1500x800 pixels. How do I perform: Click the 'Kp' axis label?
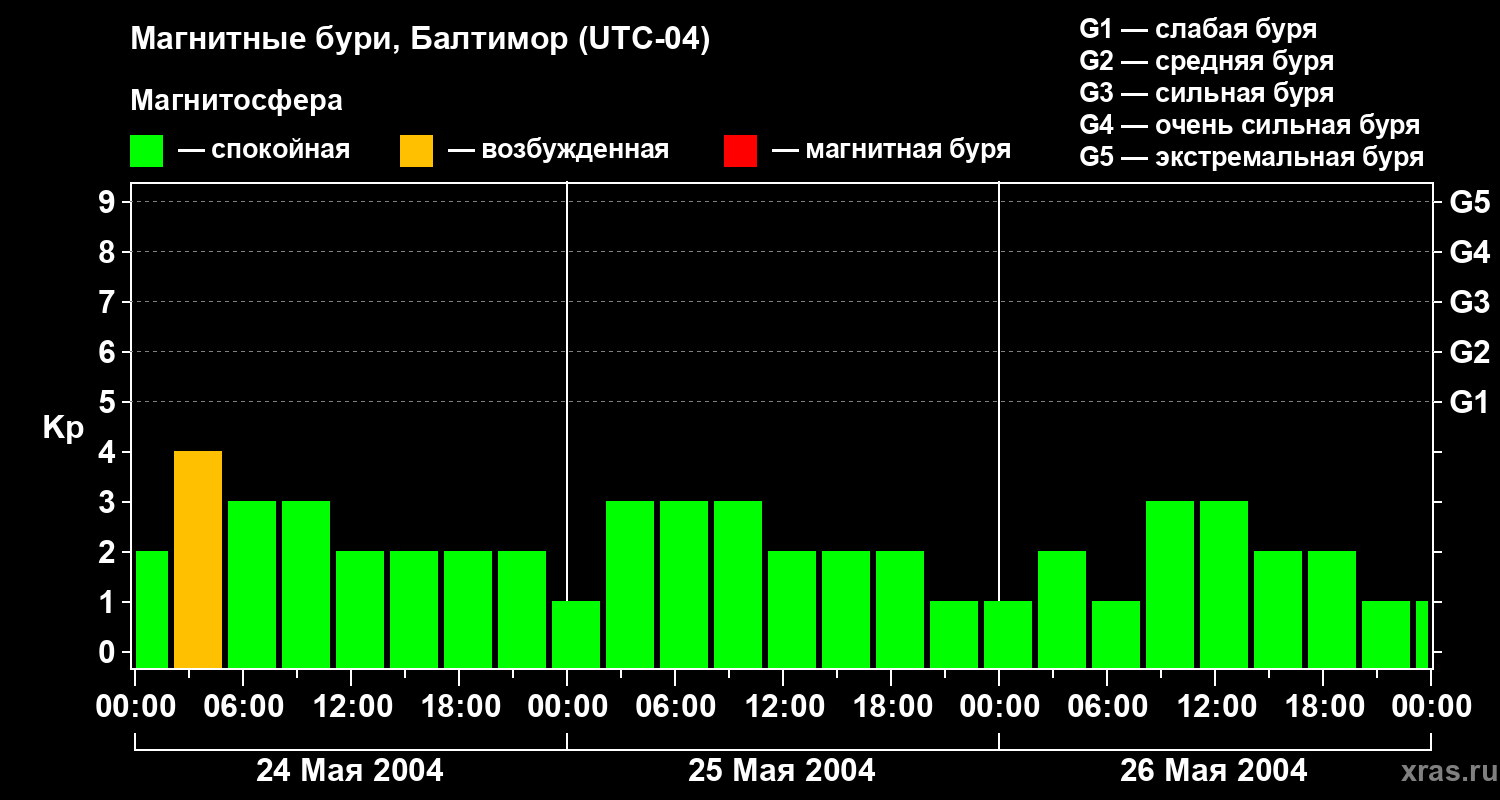point(63,429)
